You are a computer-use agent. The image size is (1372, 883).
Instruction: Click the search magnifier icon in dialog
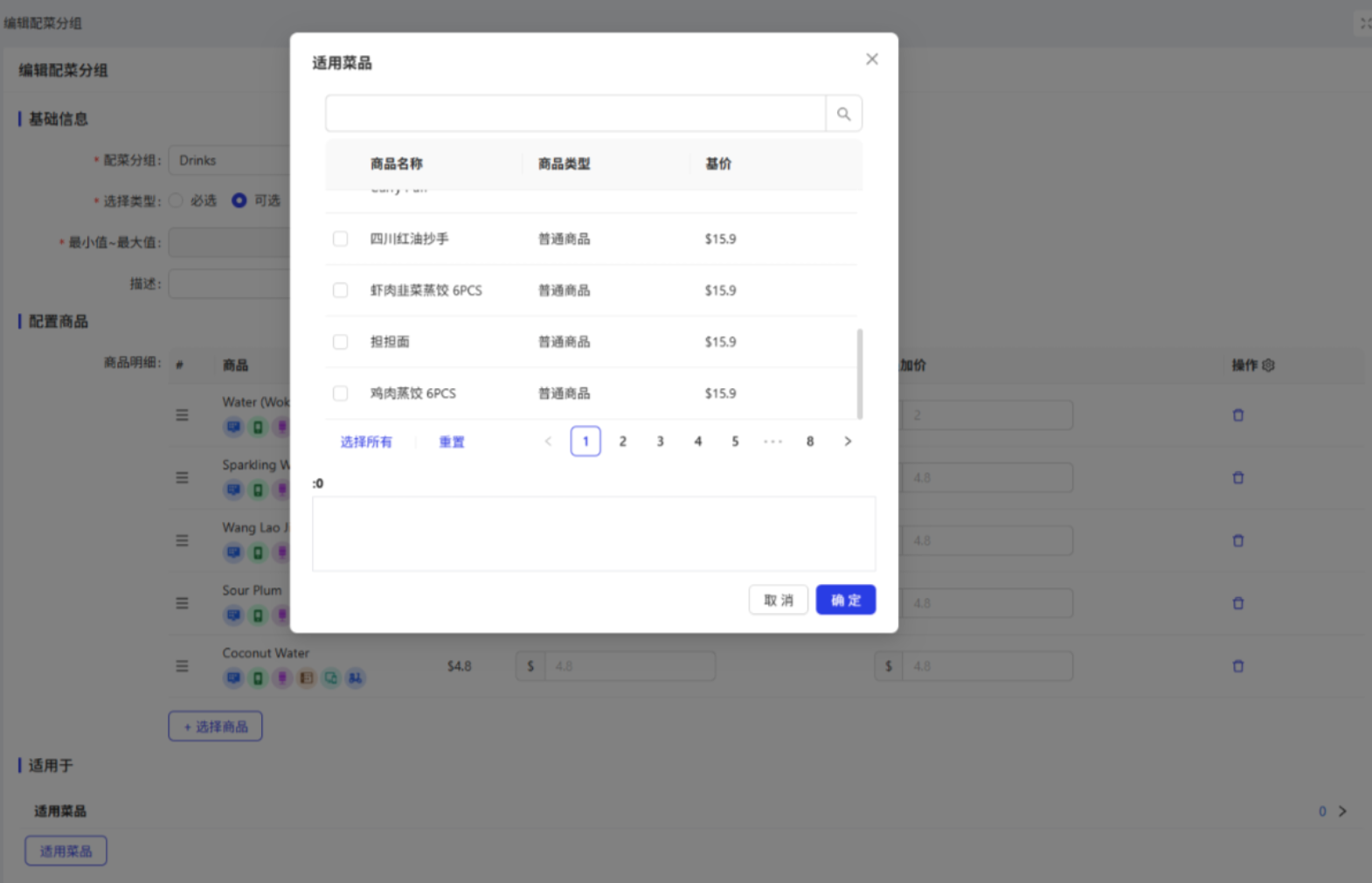pyautogui.click(x=843, y=114)
